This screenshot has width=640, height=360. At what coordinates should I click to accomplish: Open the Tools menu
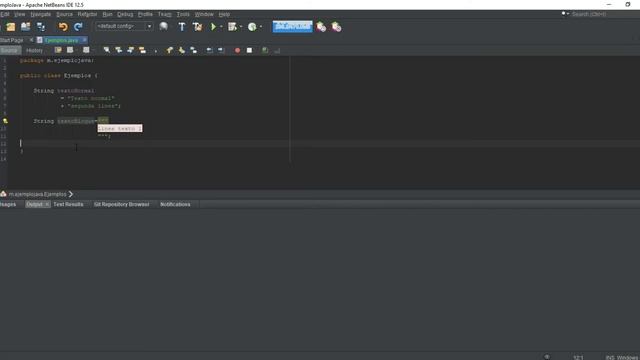tap(183, 14)
